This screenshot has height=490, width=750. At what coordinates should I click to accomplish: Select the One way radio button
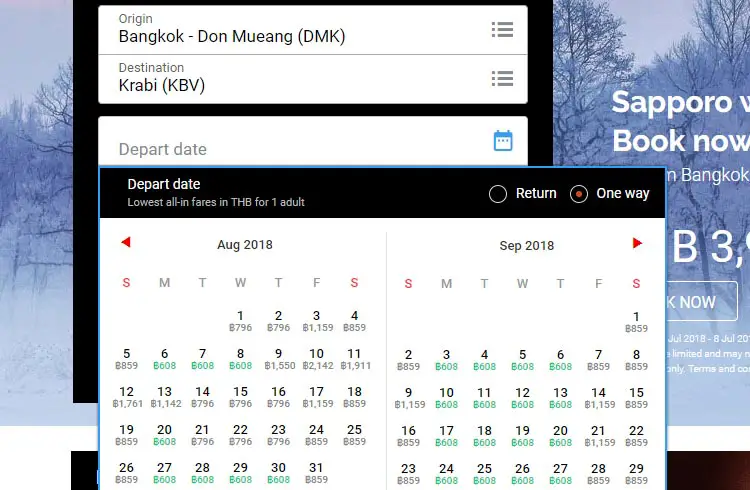click(x=578, y=194)
